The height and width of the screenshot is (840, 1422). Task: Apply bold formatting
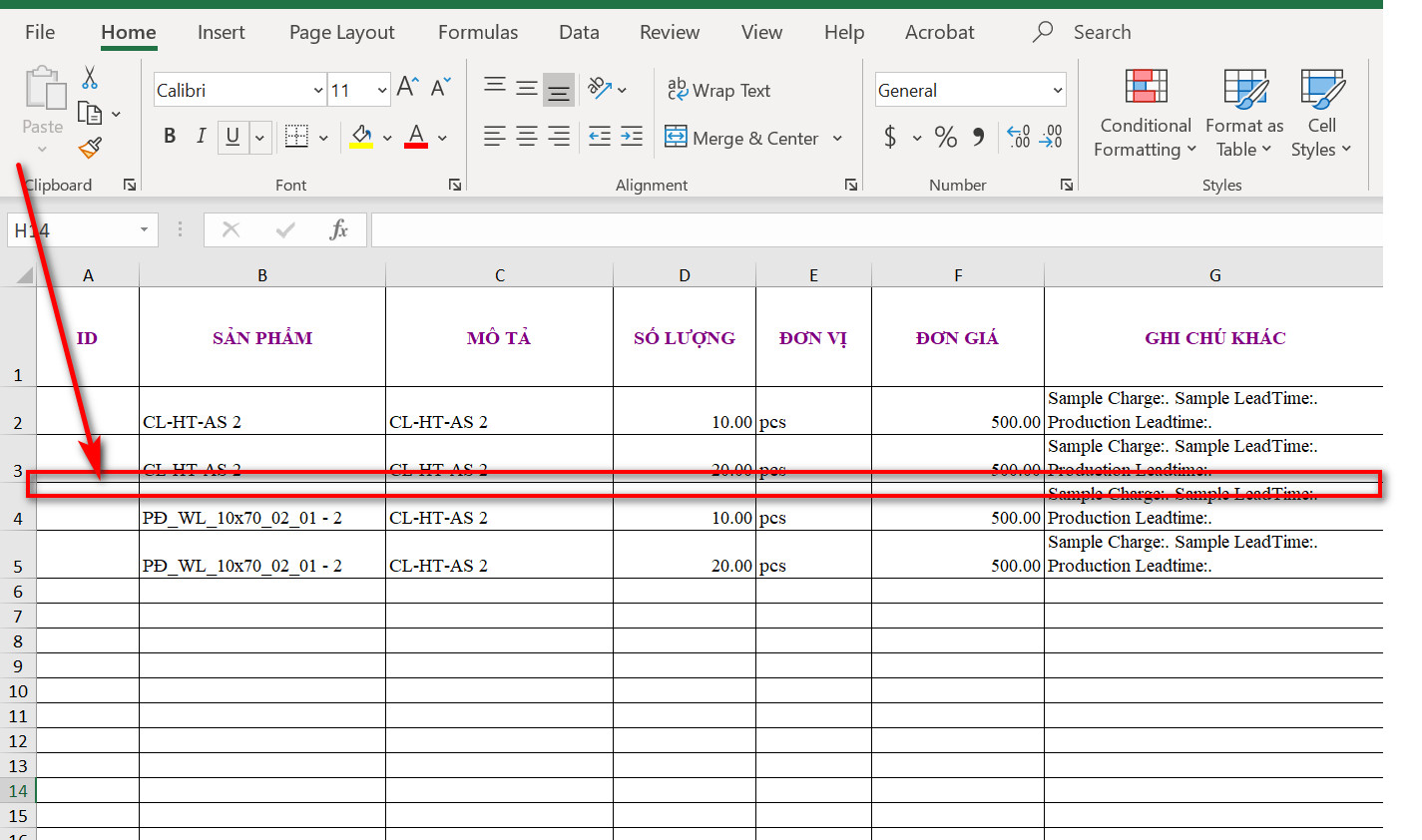tap(170, 137)
